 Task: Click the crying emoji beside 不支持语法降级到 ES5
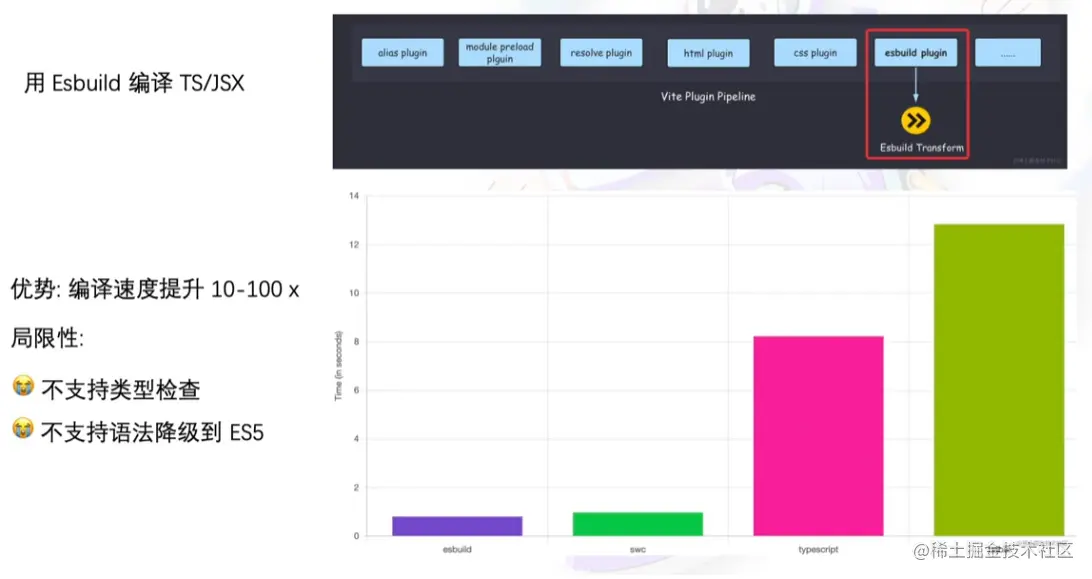[23, 429]
